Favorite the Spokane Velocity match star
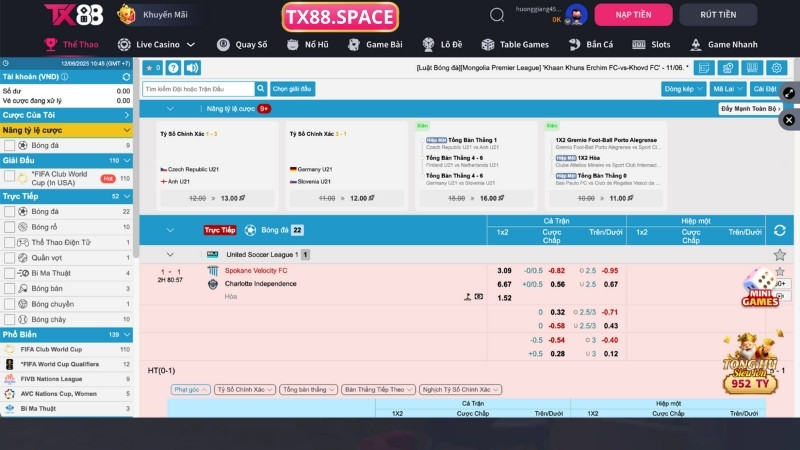800x450 pixels. click(x=780, y=271)
